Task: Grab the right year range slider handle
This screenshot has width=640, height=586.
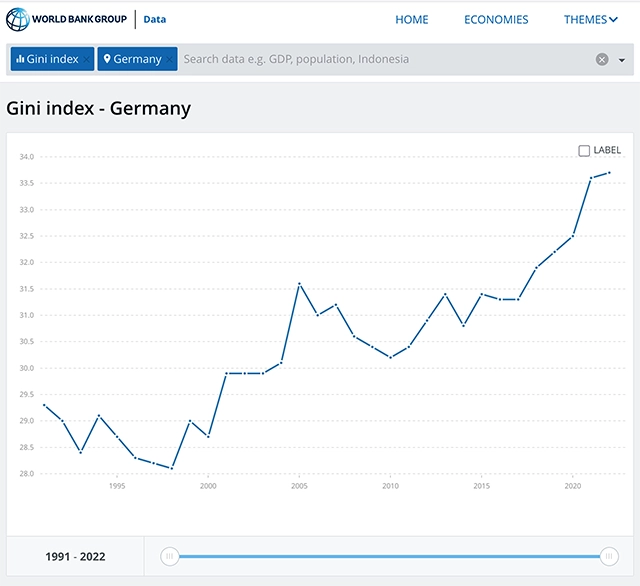Action: pyautogui.click(x=609, y=556)
